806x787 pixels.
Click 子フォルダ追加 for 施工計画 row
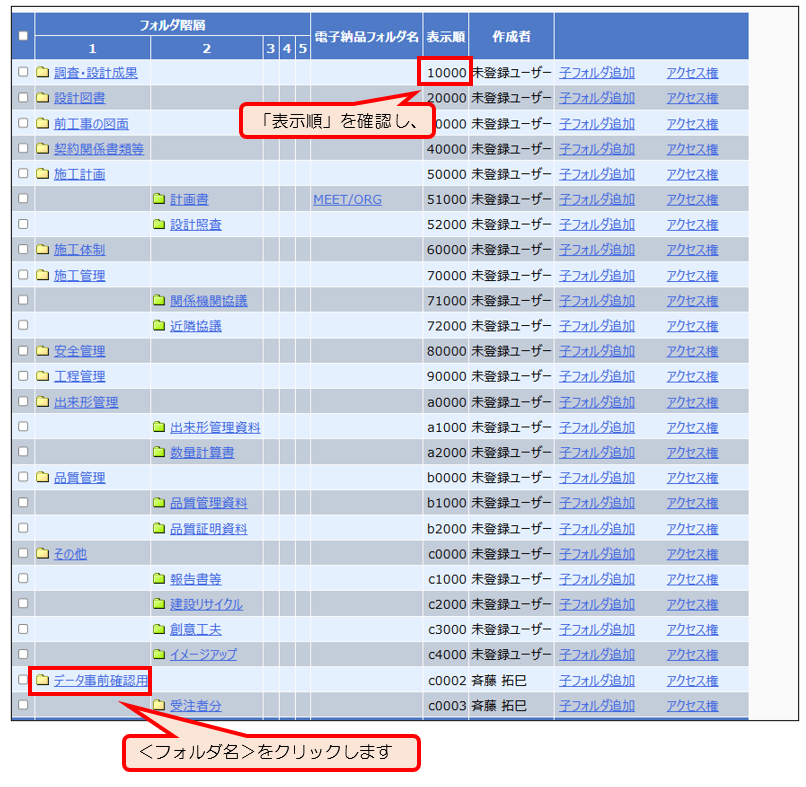pos(596,174)
